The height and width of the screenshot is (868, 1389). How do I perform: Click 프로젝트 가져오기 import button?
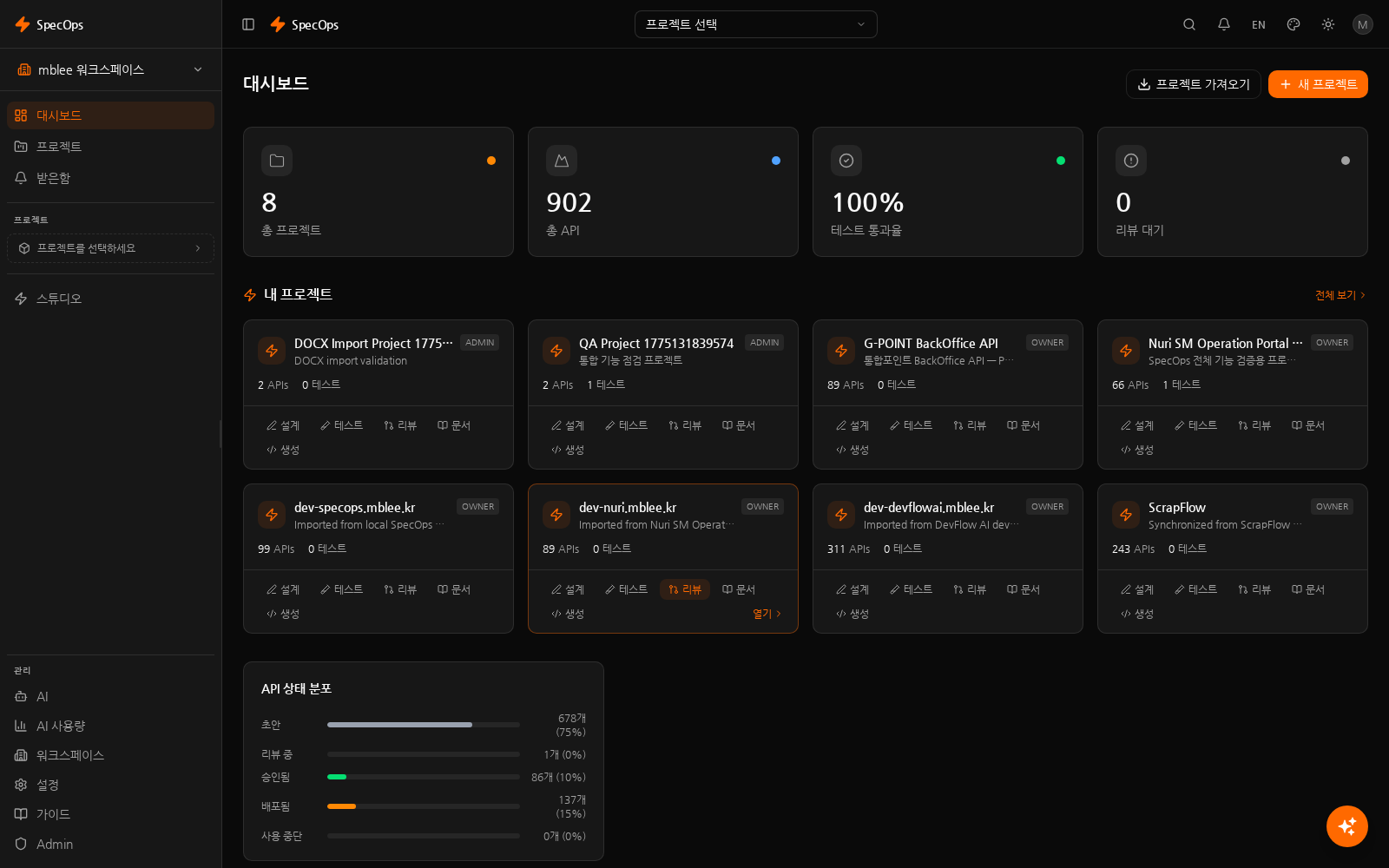tap(1194, 84)
